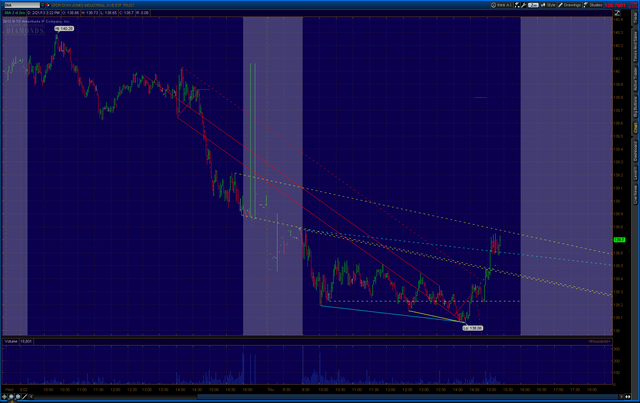Open the think A.I. tool

click(502, 5)
